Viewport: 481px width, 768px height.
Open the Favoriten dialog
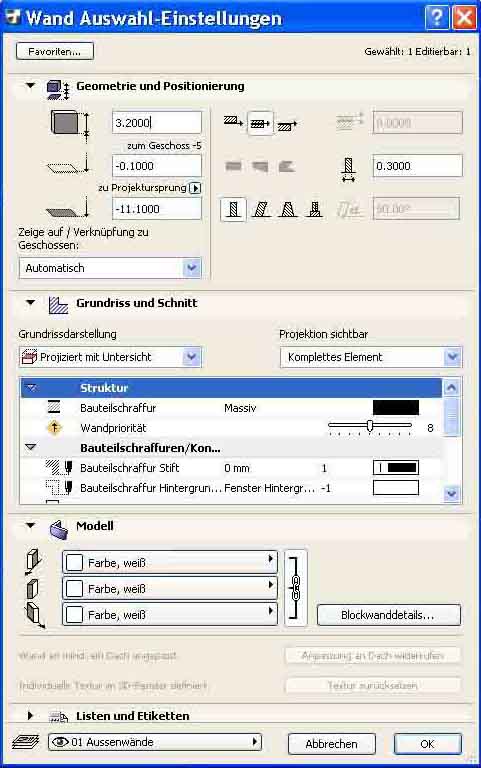click(x=55, y=51)
